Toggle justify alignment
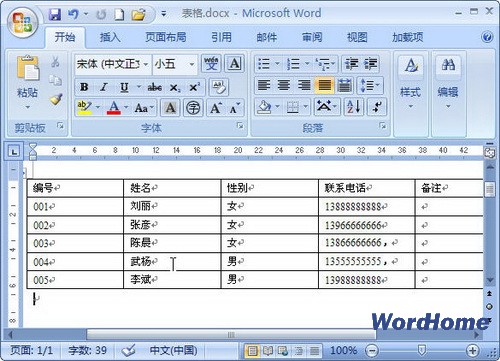This screenshot has height=361, width=500. (324, 85)
